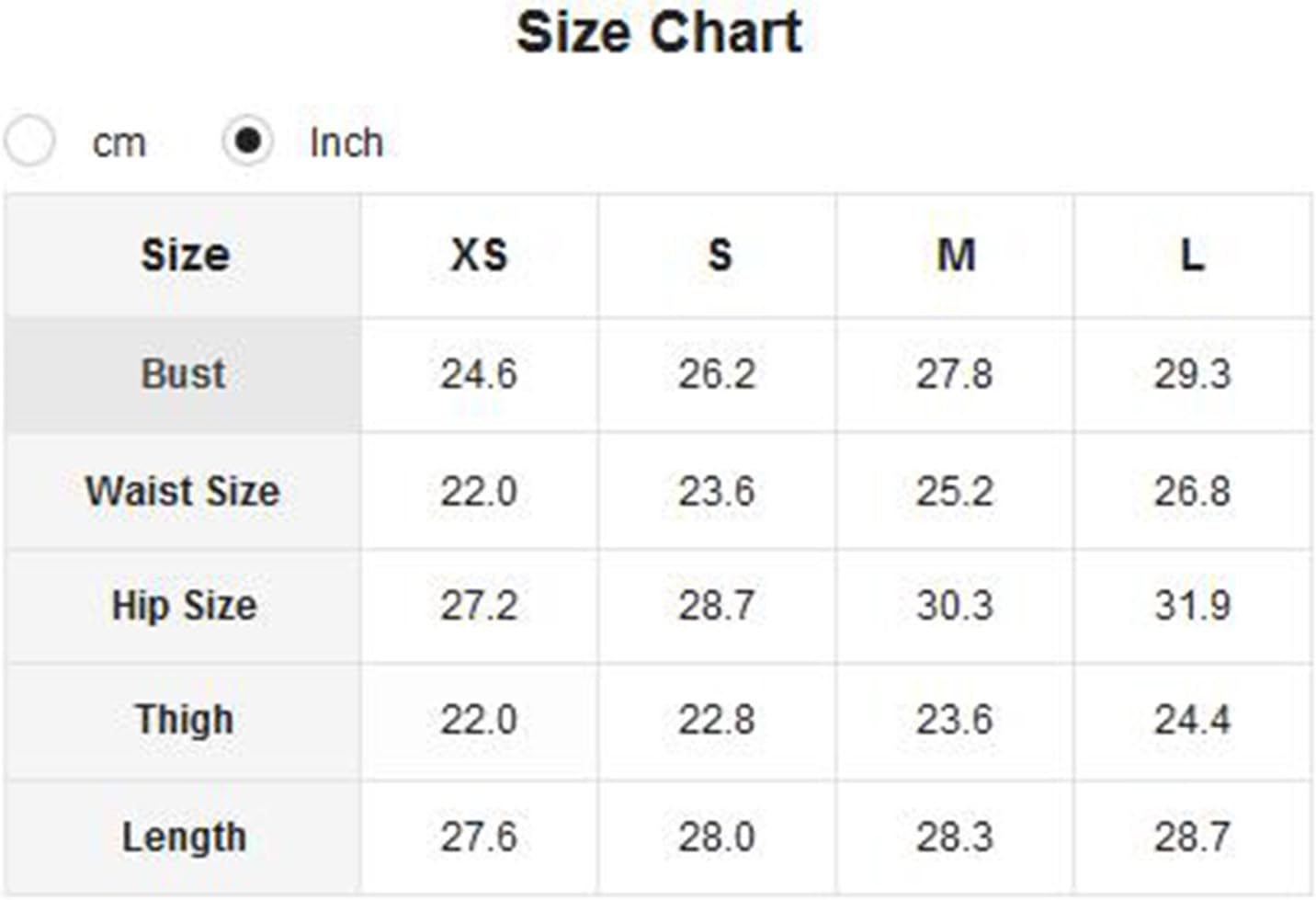Click the Hip Size row label
Image resolution: width=1316 pixels, height=900 pixels.
[x=184, y=606]
